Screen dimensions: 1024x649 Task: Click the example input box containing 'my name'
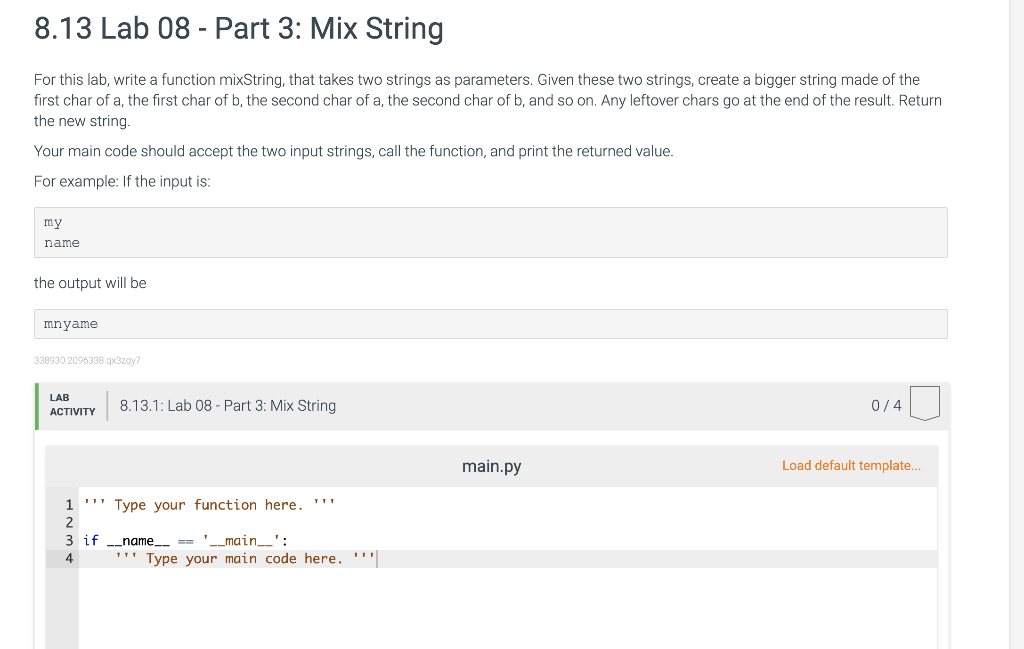coord(490,232)
